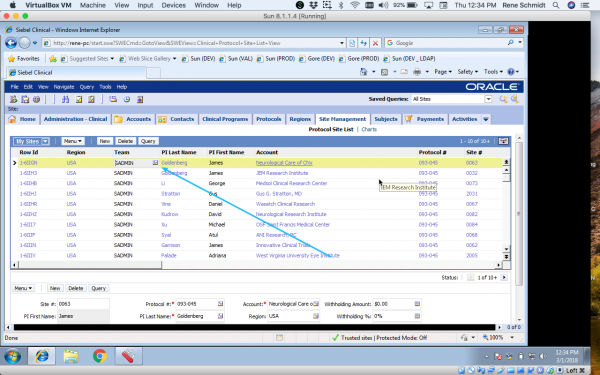
Task: Open the form applet Menu dropdown
Action: (23, 288)
